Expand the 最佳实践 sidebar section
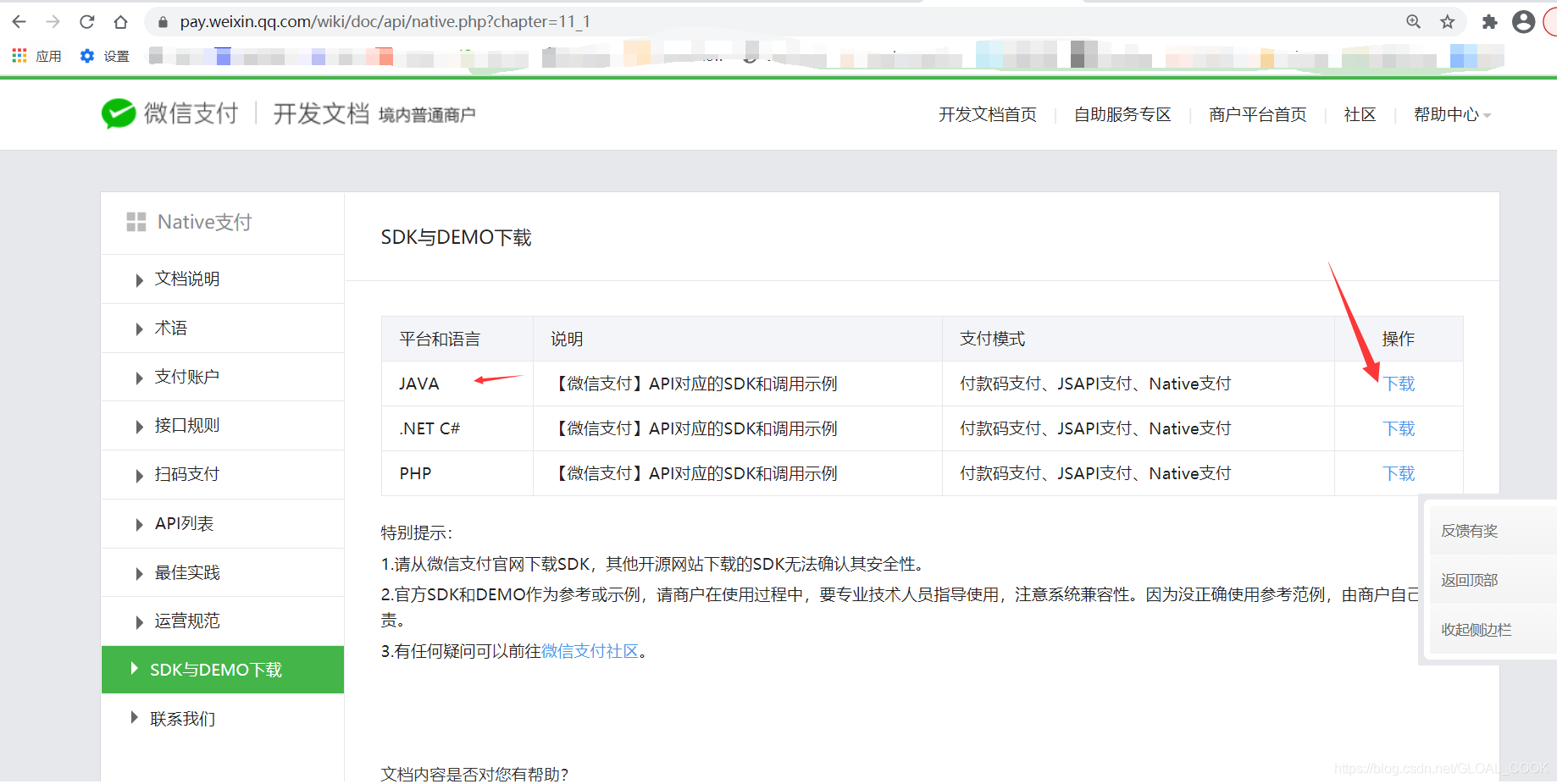Viewport: 1557px width, 784px height. pyautogui.click(x=223, y=573)
